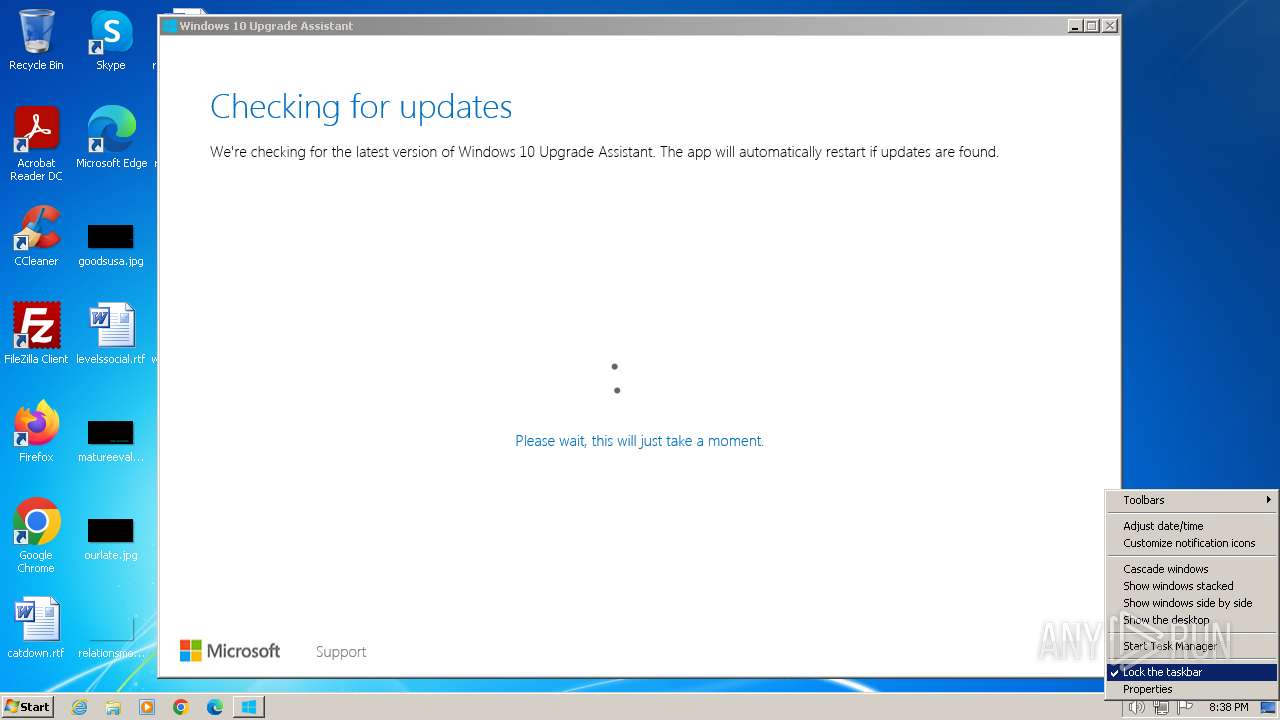This screenshot has width=1280, height=720.
Task: Click the Windows 10 Upgrade Assistant title icon
Action: click(170, 26)
